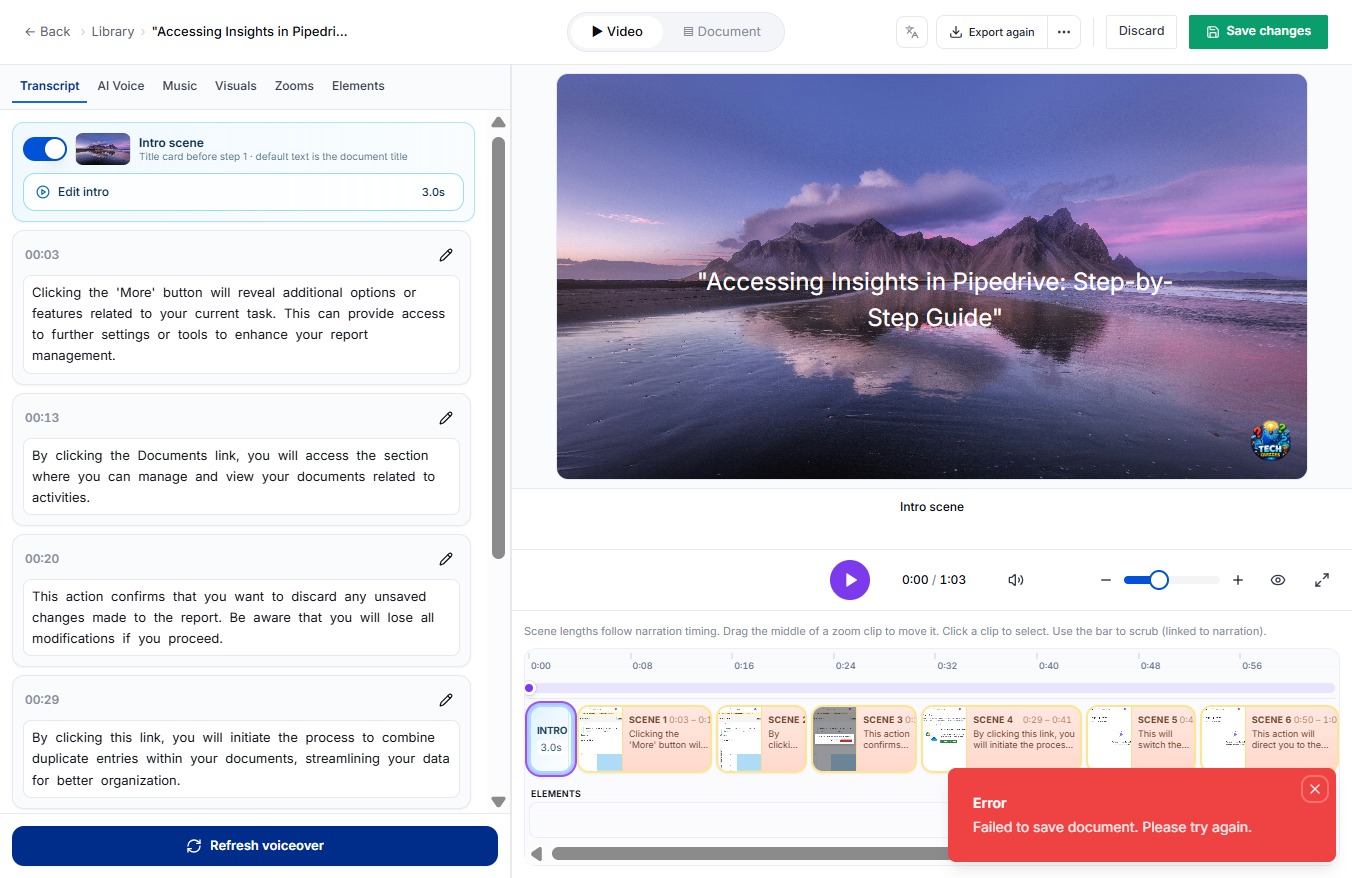Click the timeline scrub bar

coord(931,688)
